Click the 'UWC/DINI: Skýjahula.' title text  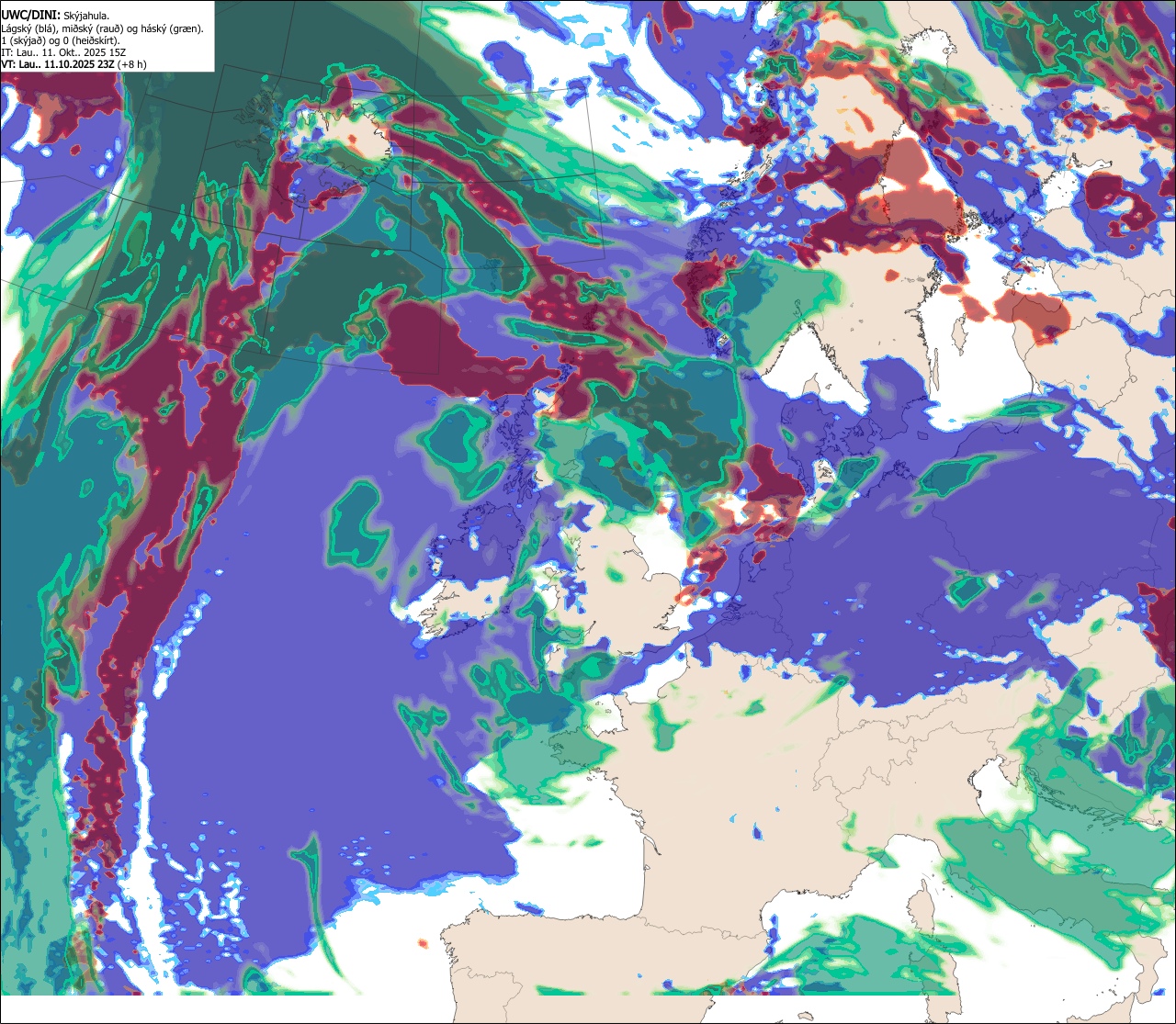[56, 15]
